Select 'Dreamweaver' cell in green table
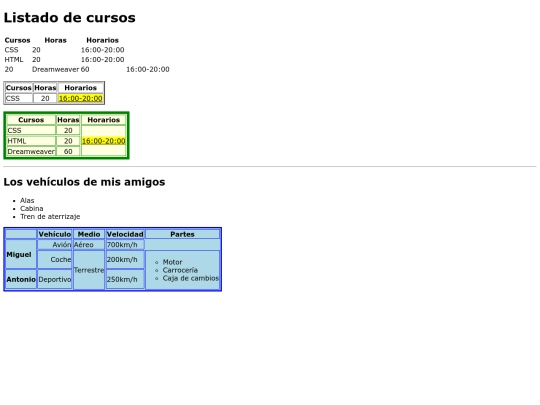 coord(31,152)
